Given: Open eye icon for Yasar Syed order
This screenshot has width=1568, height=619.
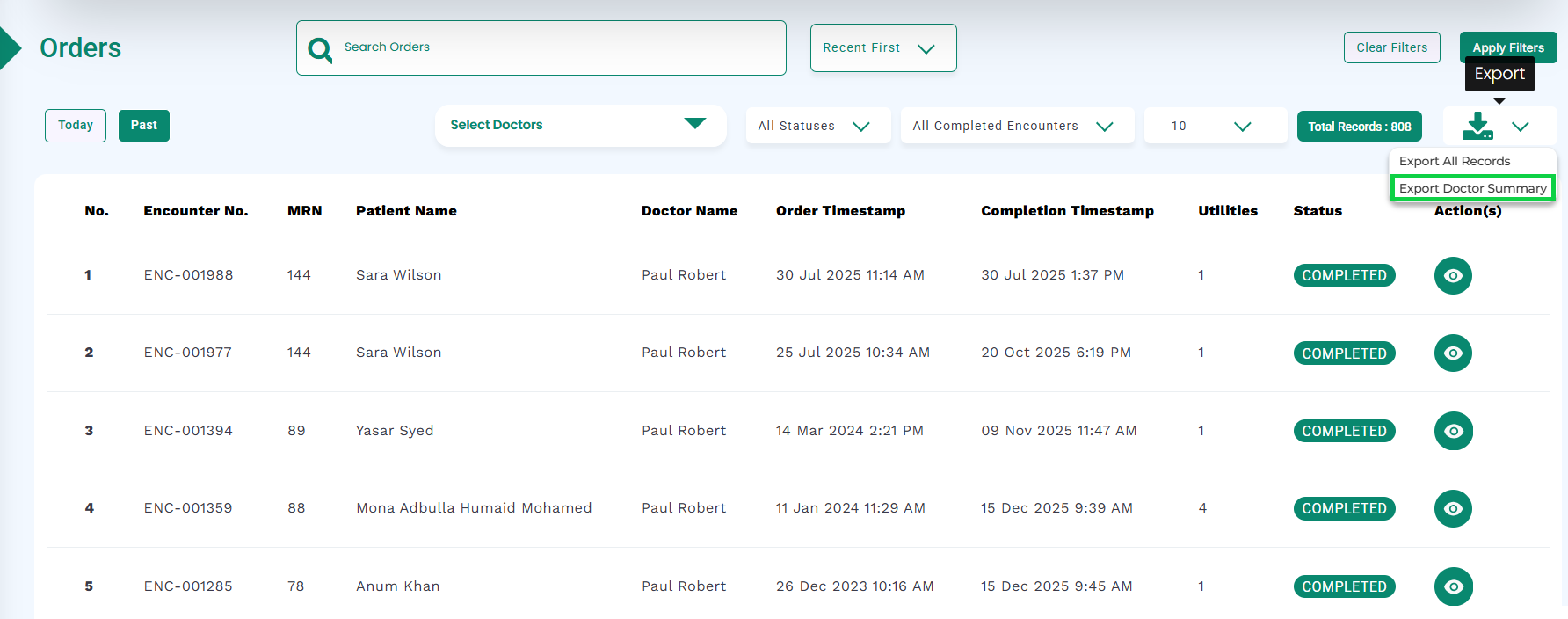Looking at the screenshot, I should click(x=1453, y=431).
